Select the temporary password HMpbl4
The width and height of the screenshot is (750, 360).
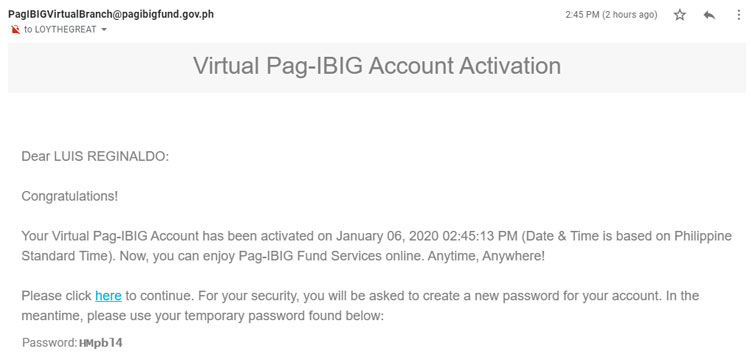coord(100,343)
